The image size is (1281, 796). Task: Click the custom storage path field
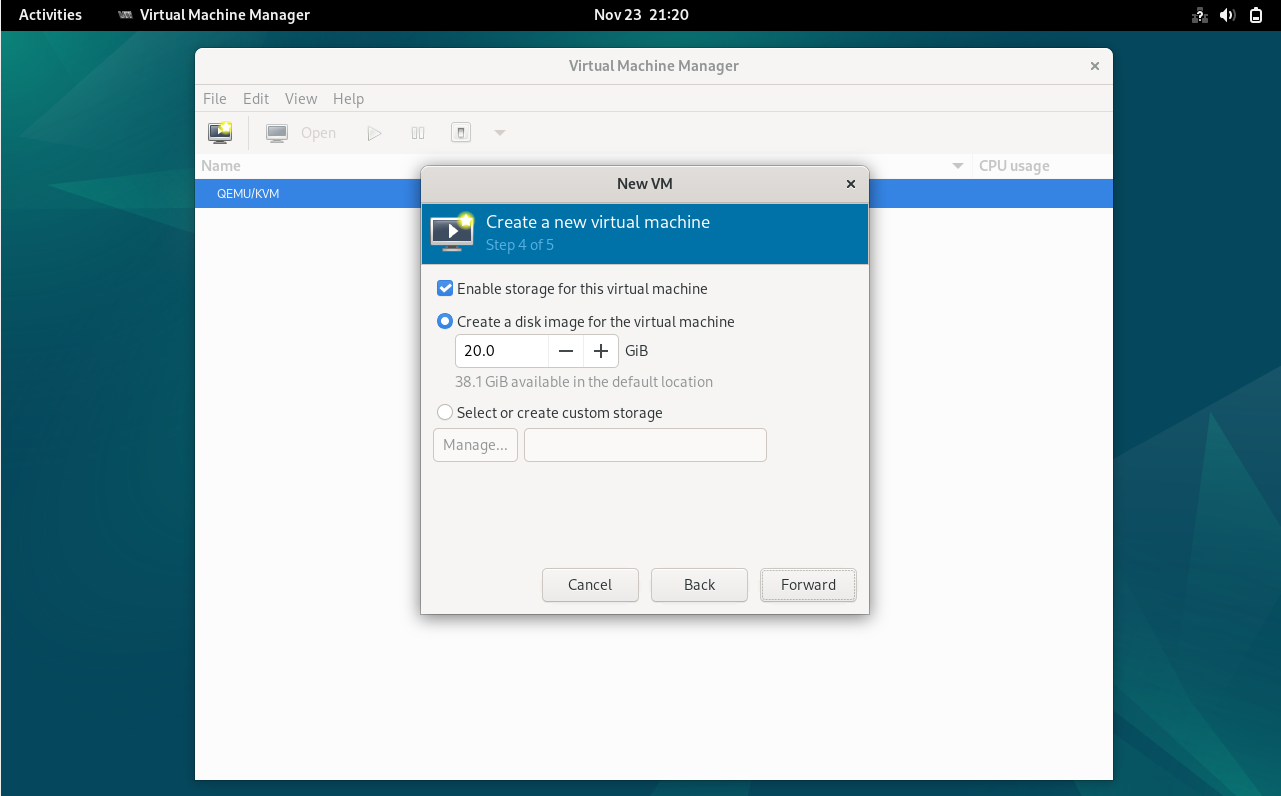coord(645,445)
